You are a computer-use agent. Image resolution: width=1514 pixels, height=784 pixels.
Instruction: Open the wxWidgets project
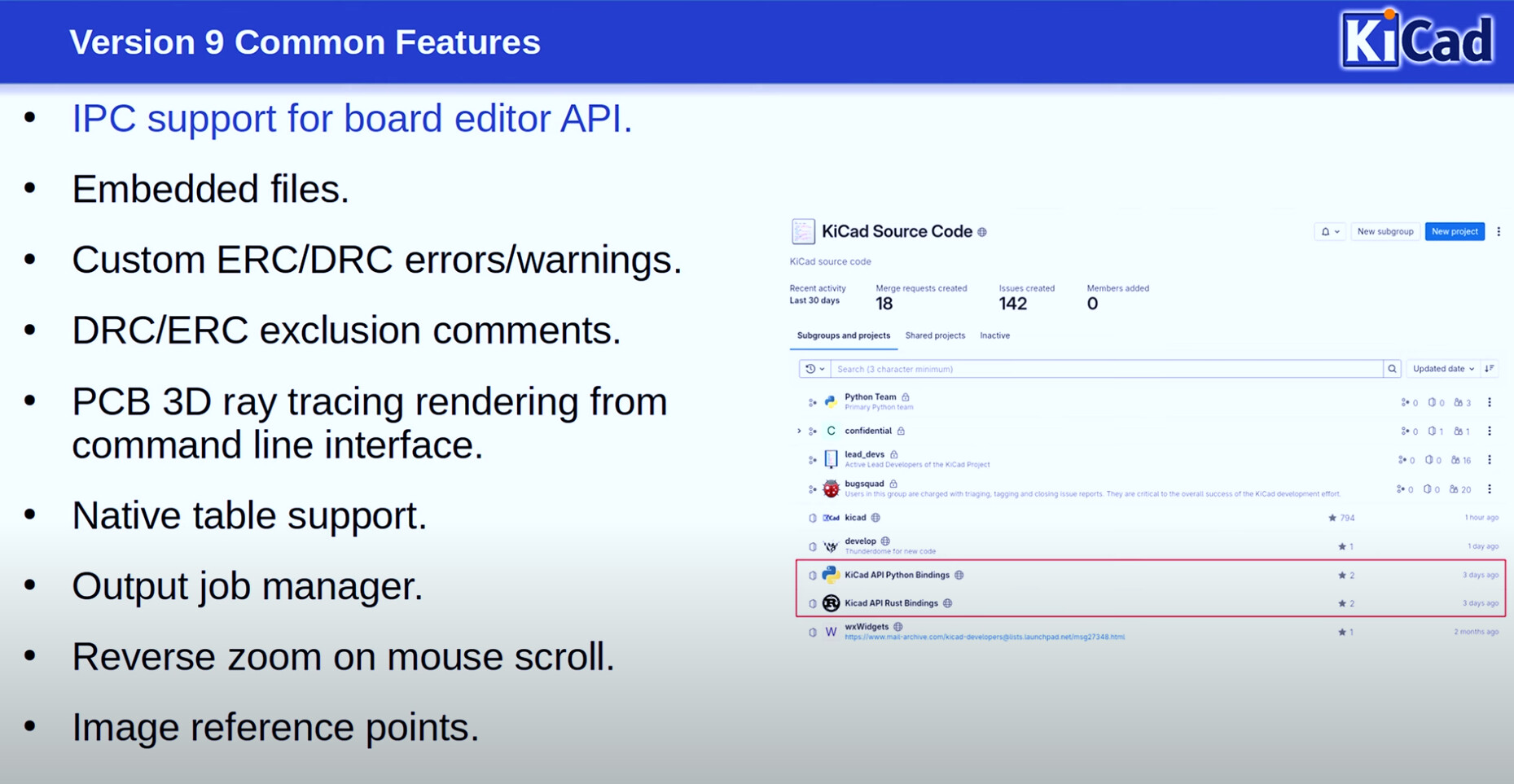[x=867, y=627]
